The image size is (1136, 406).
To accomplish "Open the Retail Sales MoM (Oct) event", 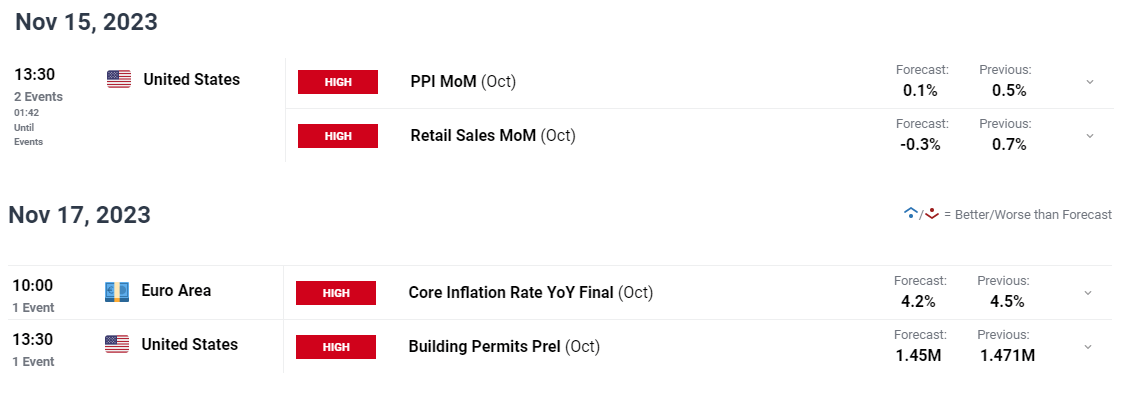I will click(x=493, y=136).
